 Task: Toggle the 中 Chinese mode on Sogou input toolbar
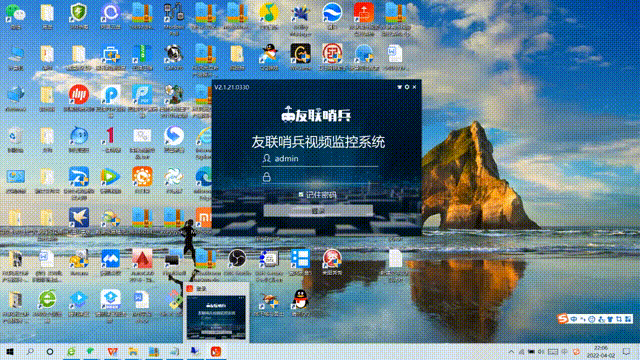(x=574, y=319)
